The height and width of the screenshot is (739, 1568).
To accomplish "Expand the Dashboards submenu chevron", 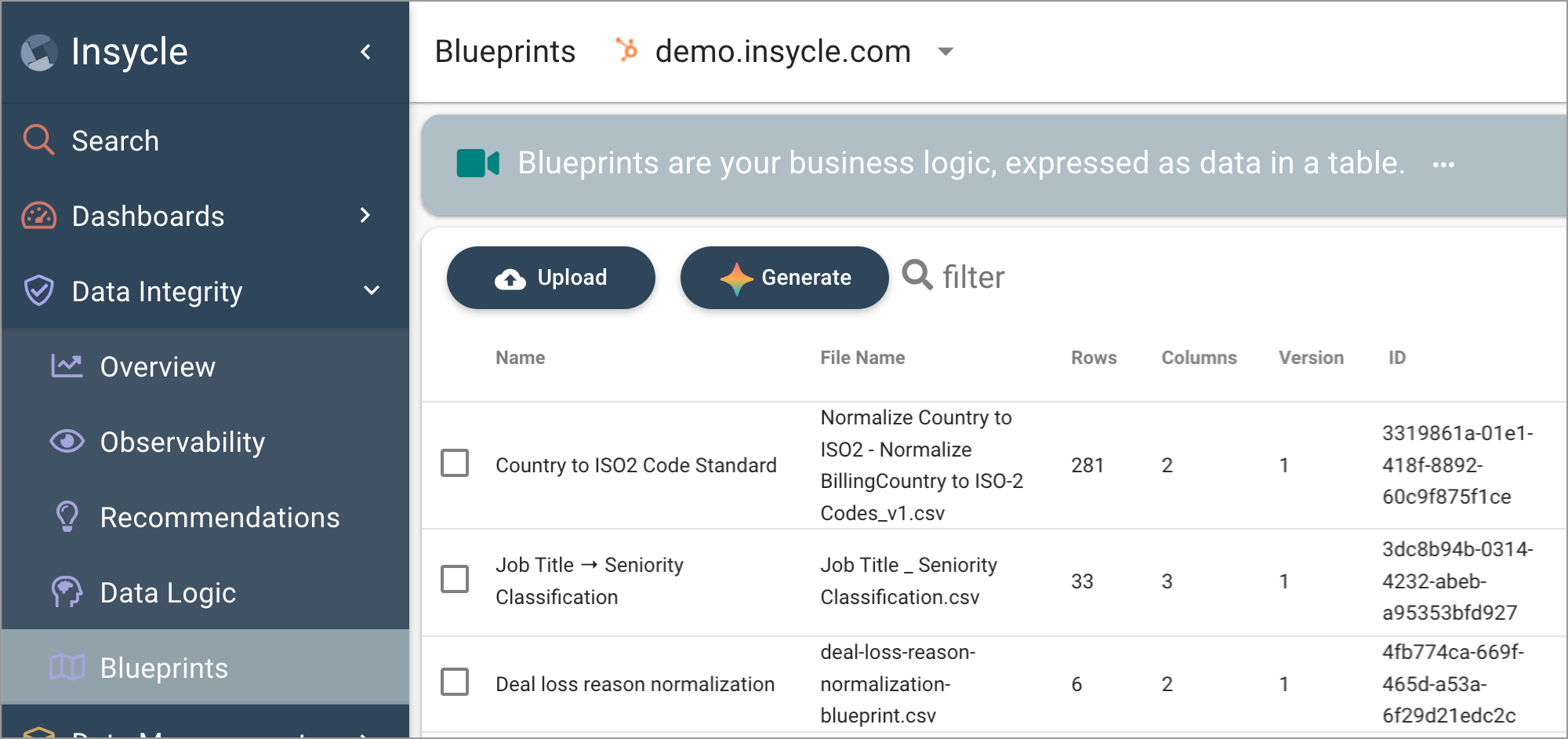I will [x=365, y=215].
